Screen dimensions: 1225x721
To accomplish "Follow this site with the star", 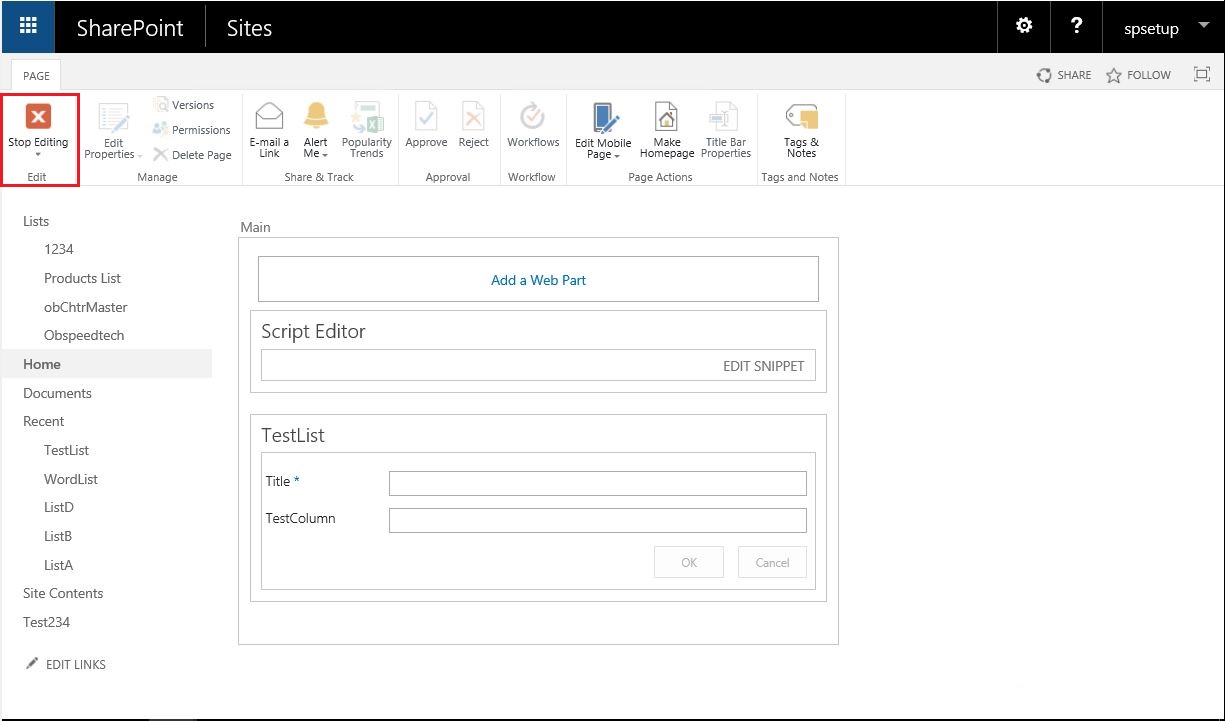I will pos(1139,75).
